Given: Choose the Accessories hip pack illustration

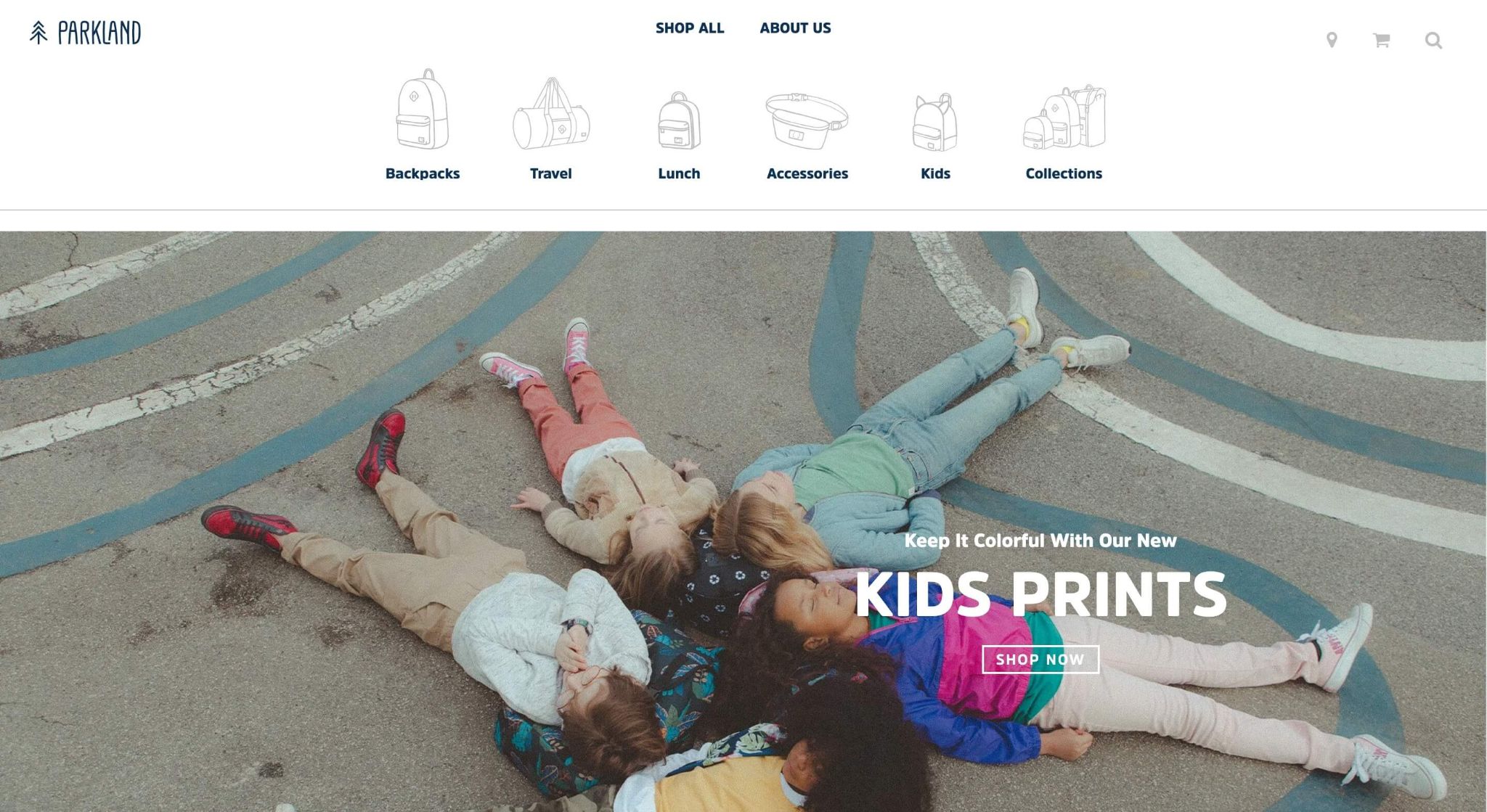Looking at the screenshot, I should [x=807, y=120].
